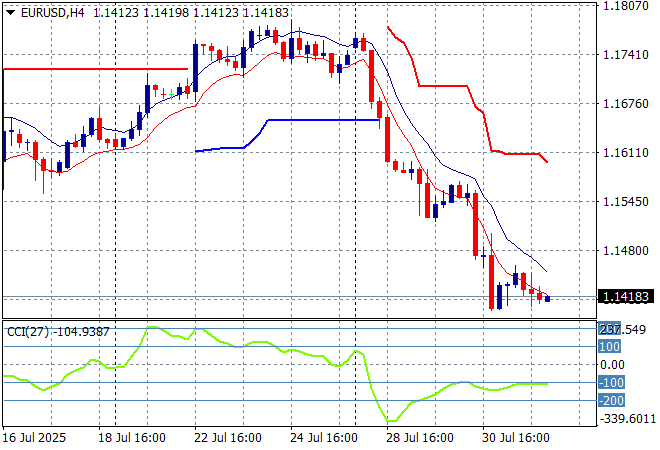Click the 1.17410 price scale value
Screen dimensions: 660x450
point(626,54)
